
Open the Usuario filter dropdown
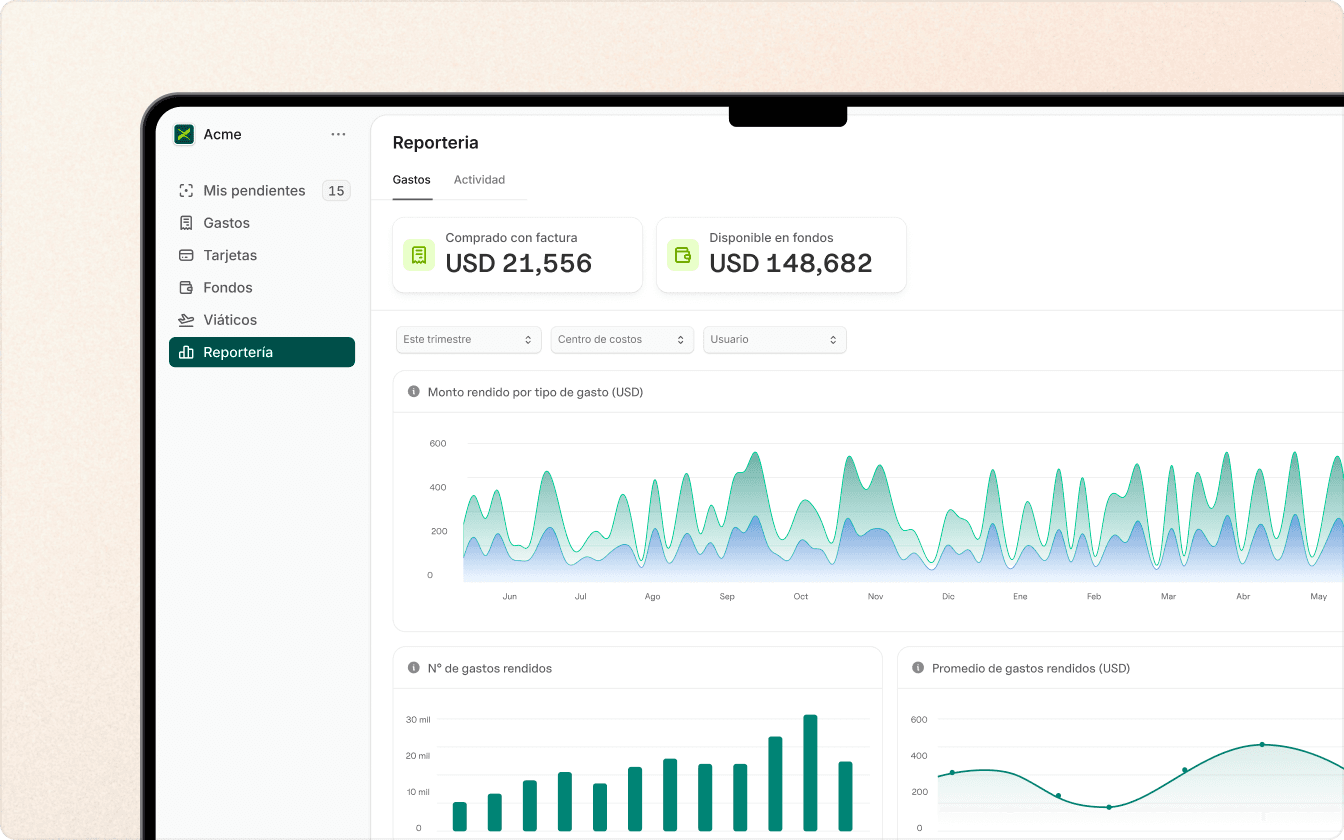pyautogui.click(x=775, y=340)
